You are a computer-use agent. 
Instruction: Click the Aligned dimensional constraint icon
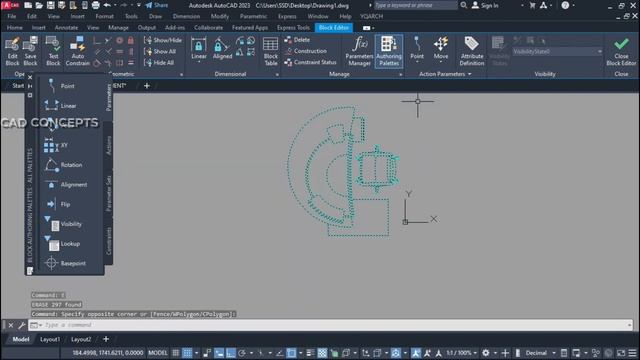click(222, 49)
